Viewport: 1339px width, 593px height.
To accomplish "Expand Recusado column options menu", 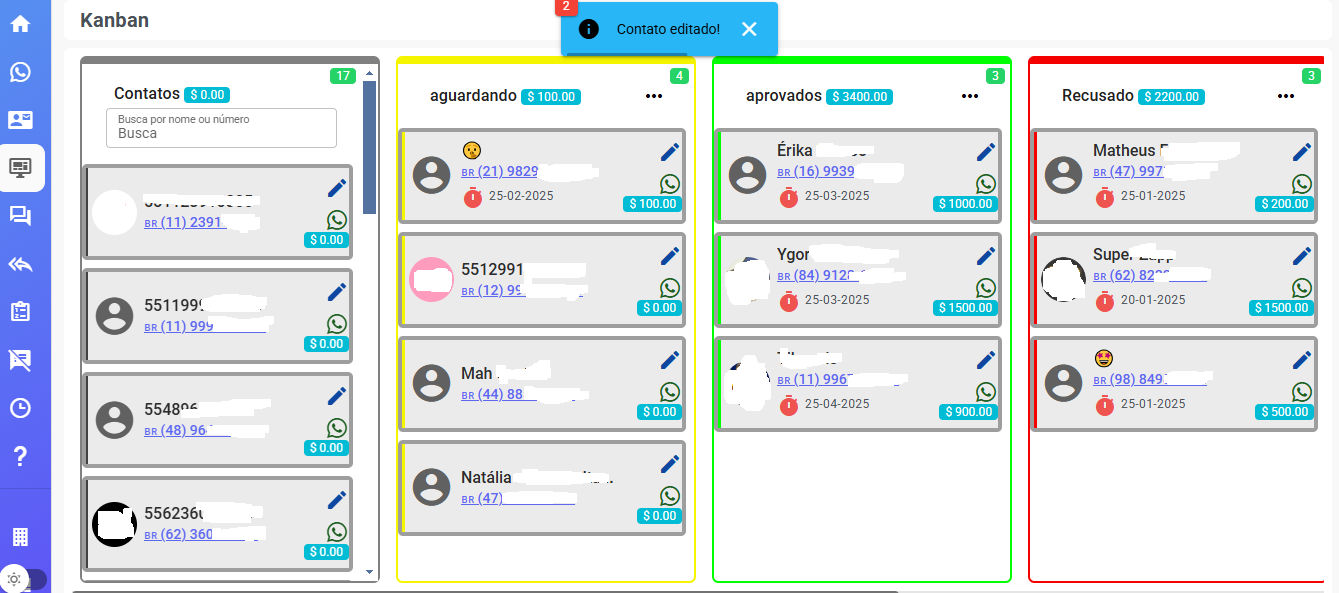I will (x=1286, y=96).
